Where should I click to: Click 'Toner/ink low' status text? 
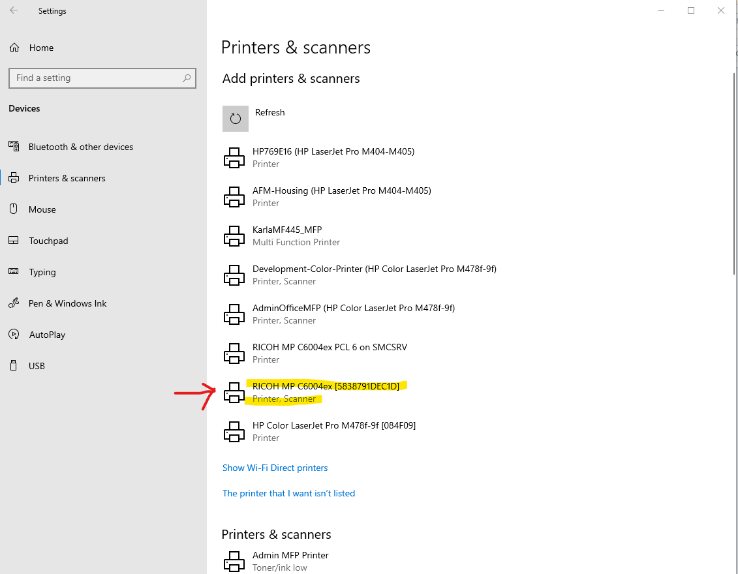click(x=280, y=568)
